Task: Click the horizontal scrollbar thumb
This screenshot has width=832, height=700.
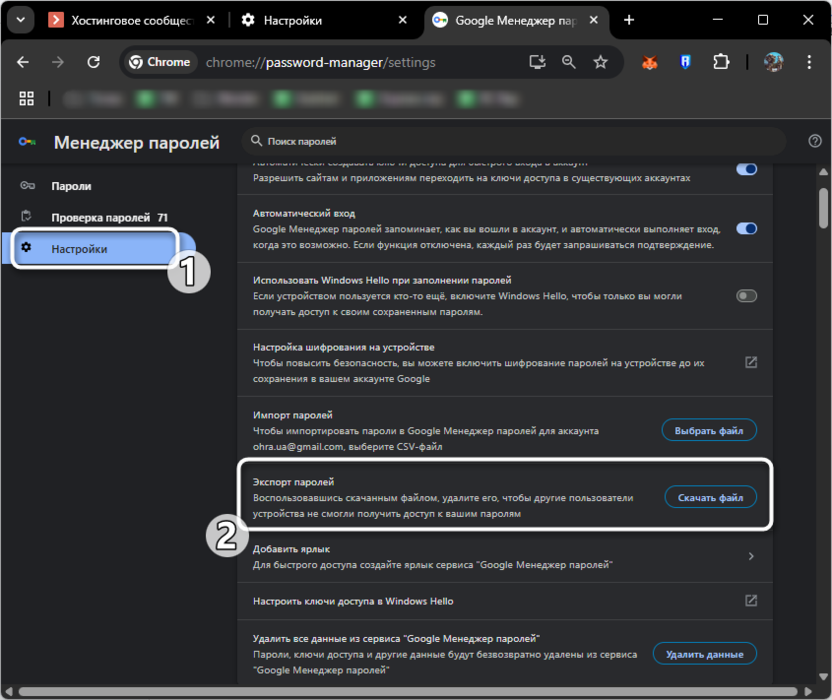Action: pyautogui.click(x=408, y=692)
